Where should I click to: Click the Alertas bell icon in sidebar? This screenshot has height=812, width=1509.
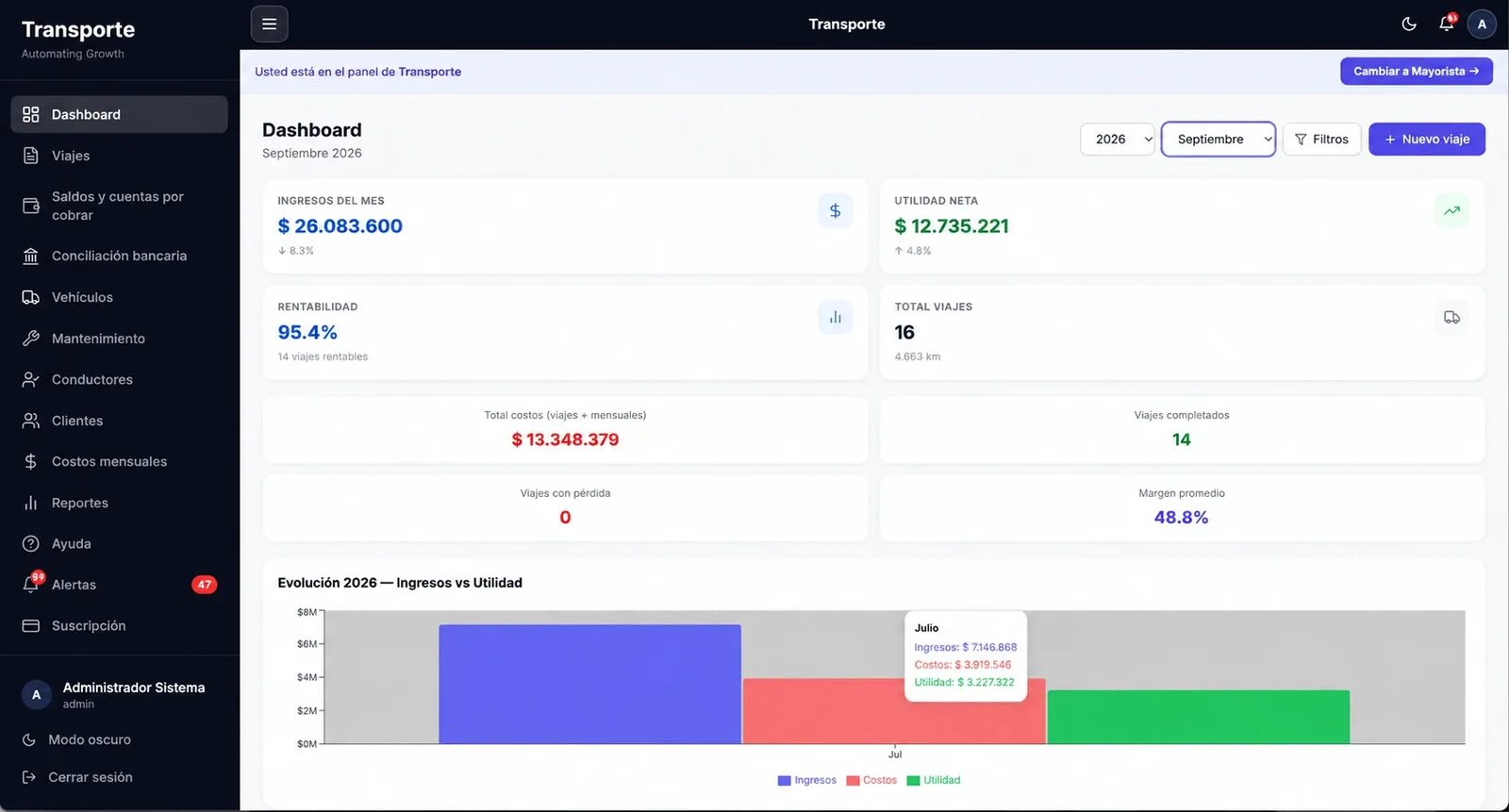coord(31,585)
